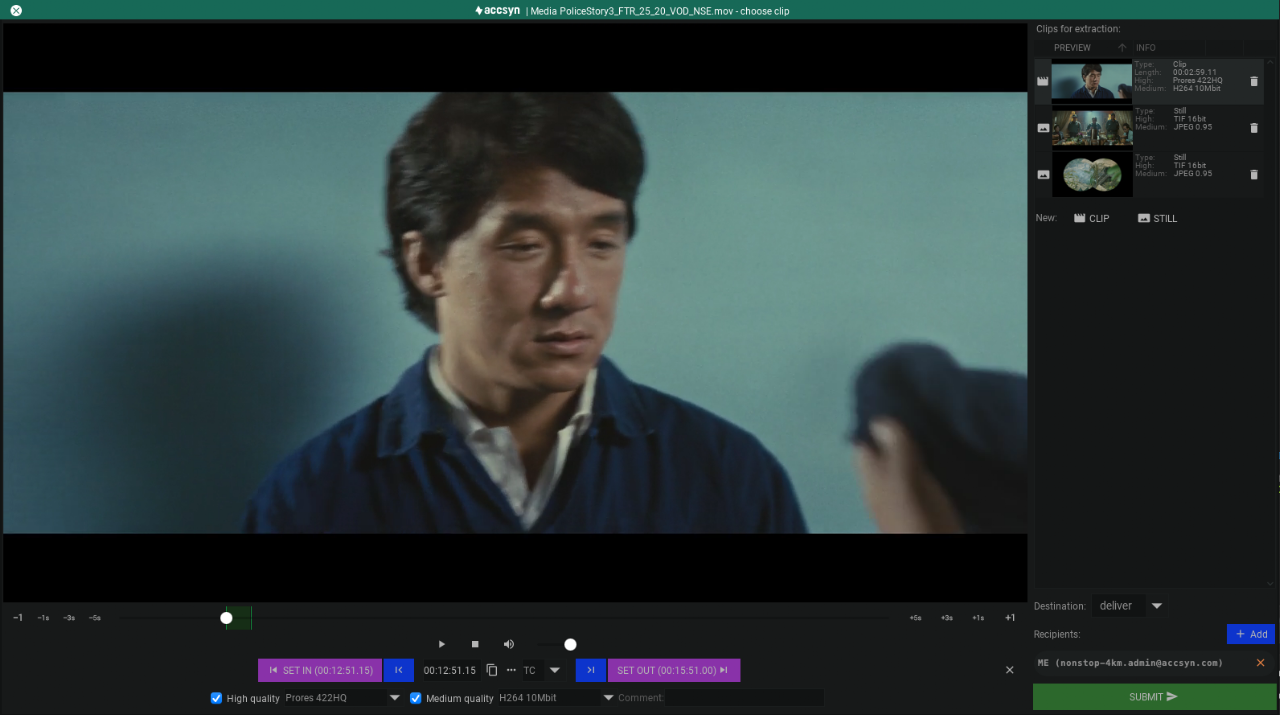Viewport: 1280px width, 715px height.
Task: Click the scroll-up arrow in clips list
Action: (1271, 64)
